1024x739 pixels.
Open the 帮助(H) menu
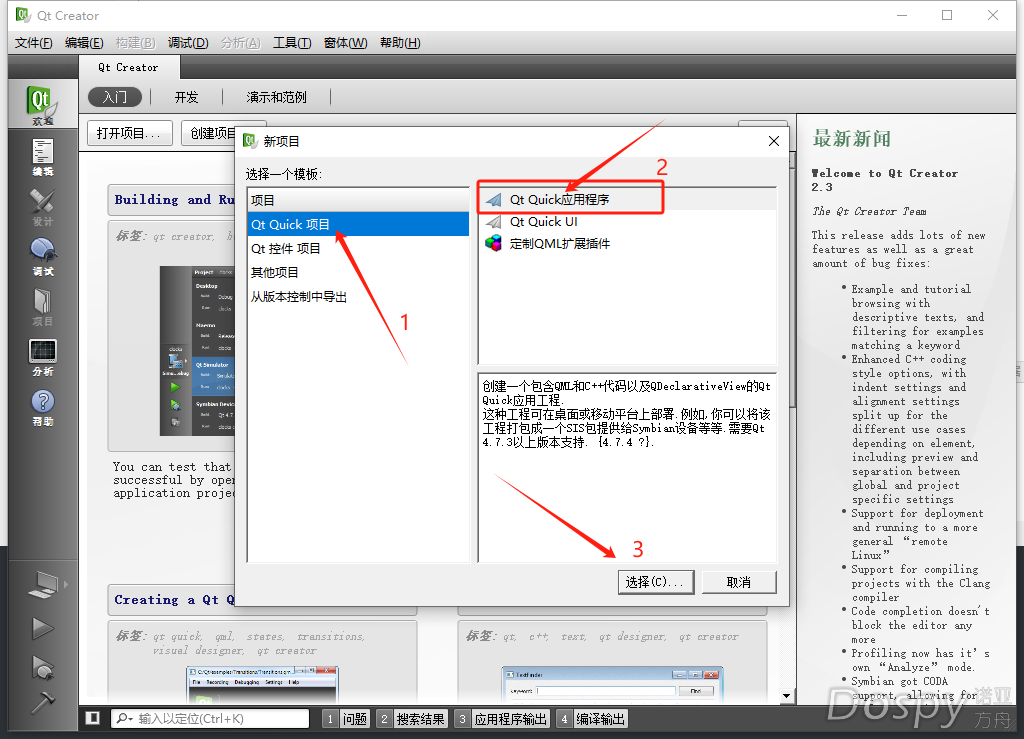(x=400, y=43)
